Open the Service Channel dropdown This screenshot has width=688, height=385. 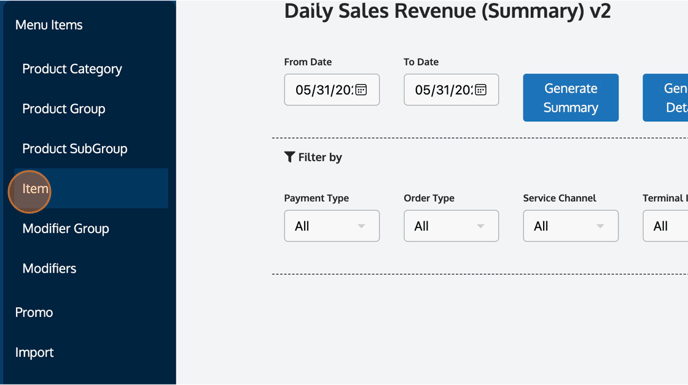click(x=571, y=226)
